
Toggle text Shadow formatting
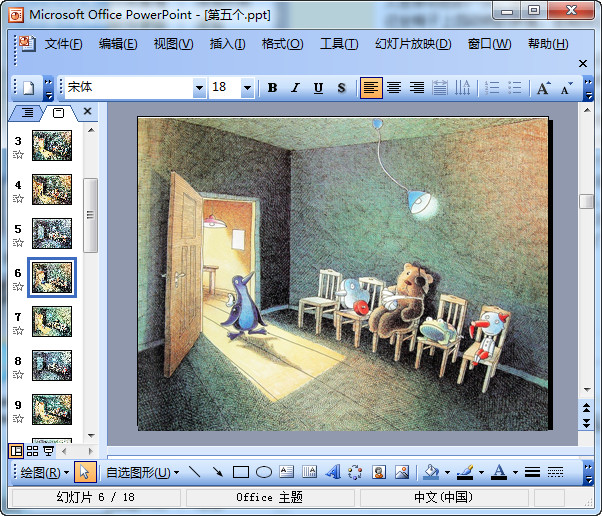(x=341, y=88)
